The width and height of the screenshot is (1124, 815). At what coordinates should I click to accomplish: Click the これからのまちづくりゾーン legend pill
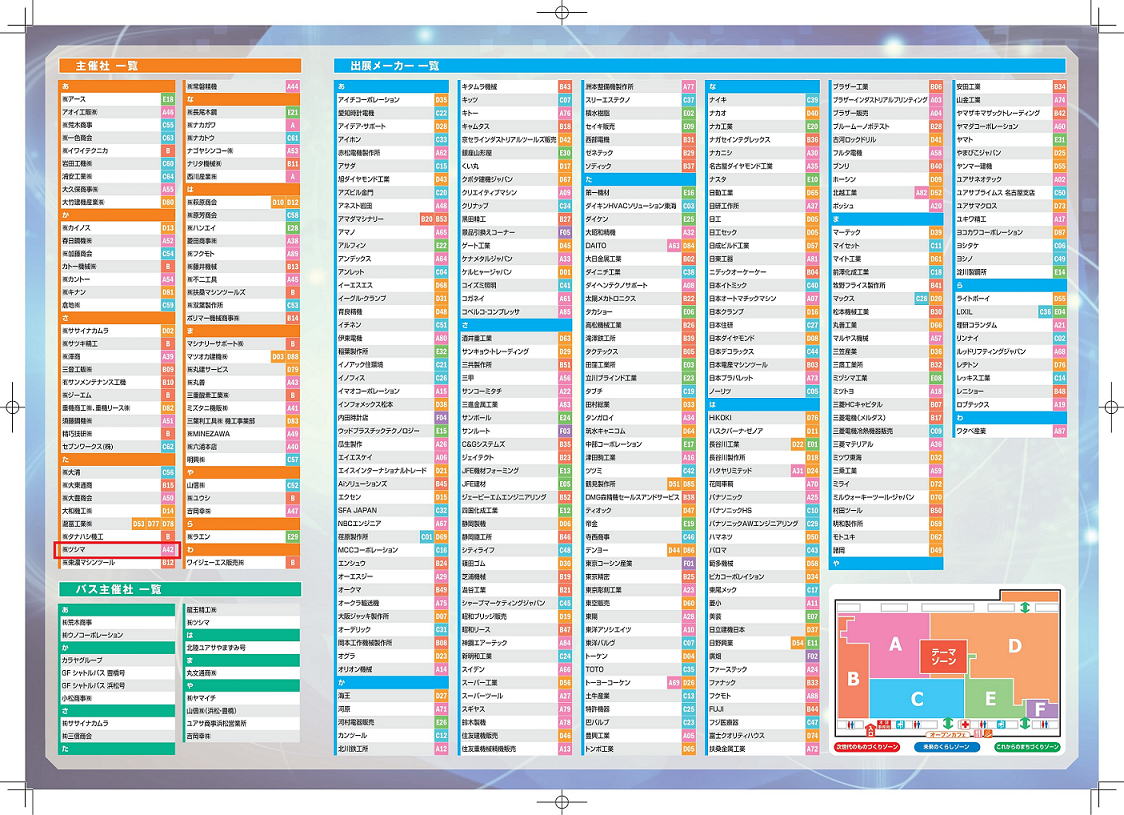tap(1027, 747)
